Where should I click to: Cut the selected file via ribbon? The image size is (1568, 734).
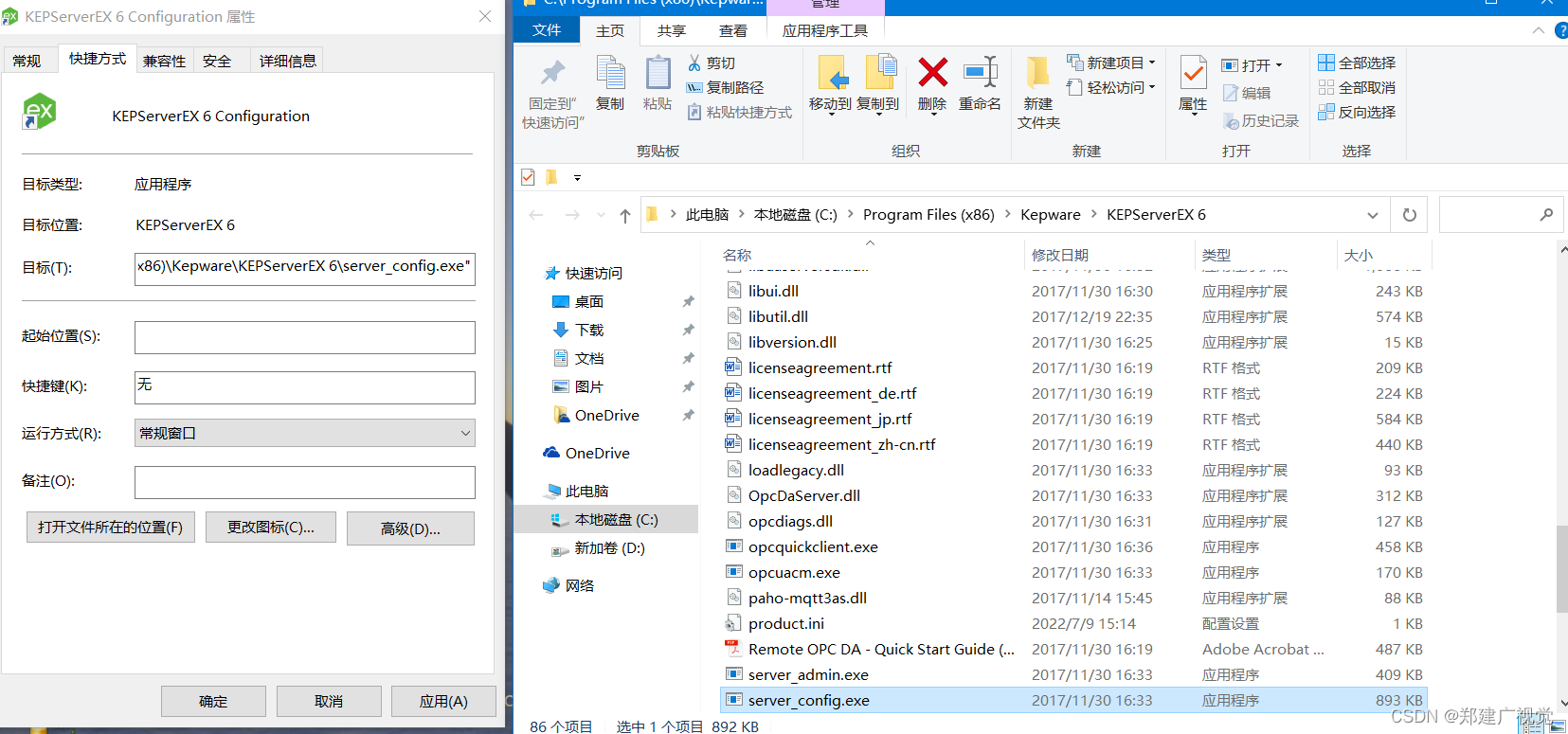(712, 63)
